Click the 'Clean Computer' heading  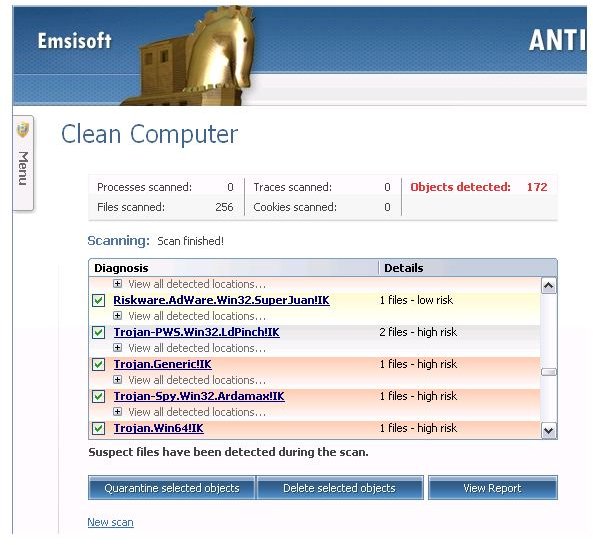150,135
